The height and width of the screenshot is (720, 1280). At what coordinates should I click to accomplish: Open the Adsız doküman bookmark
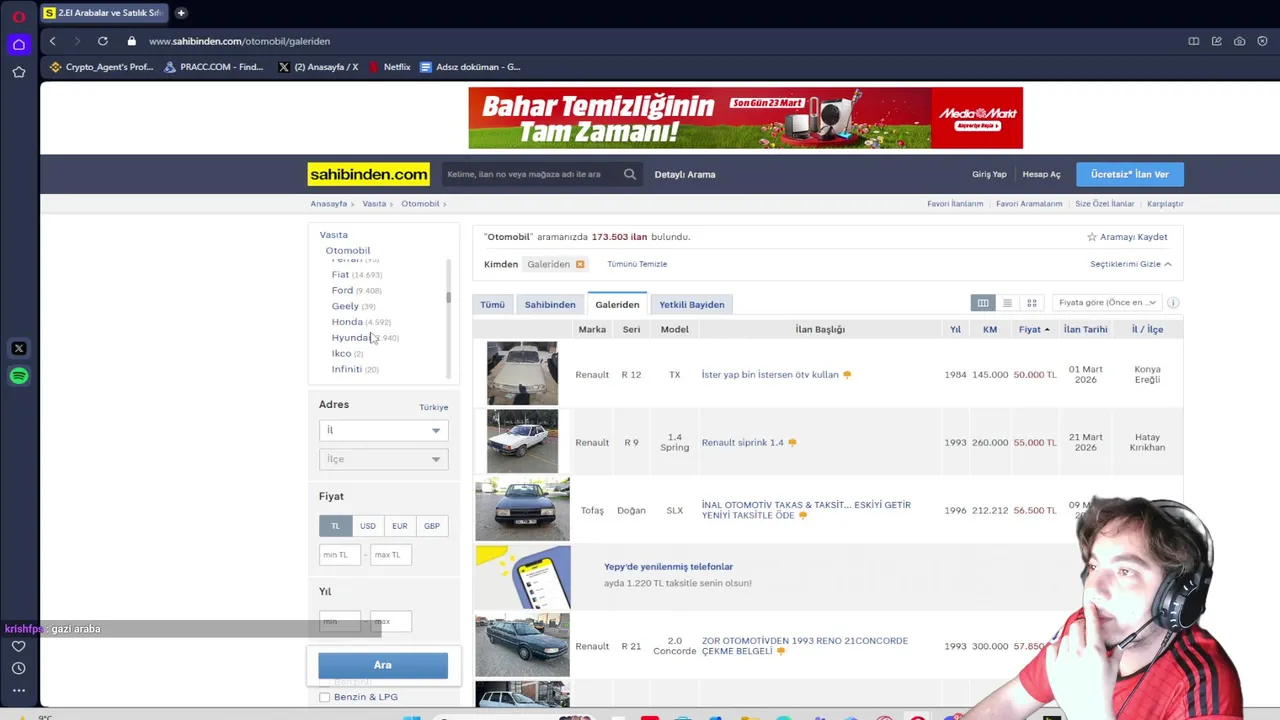[470, 67]
